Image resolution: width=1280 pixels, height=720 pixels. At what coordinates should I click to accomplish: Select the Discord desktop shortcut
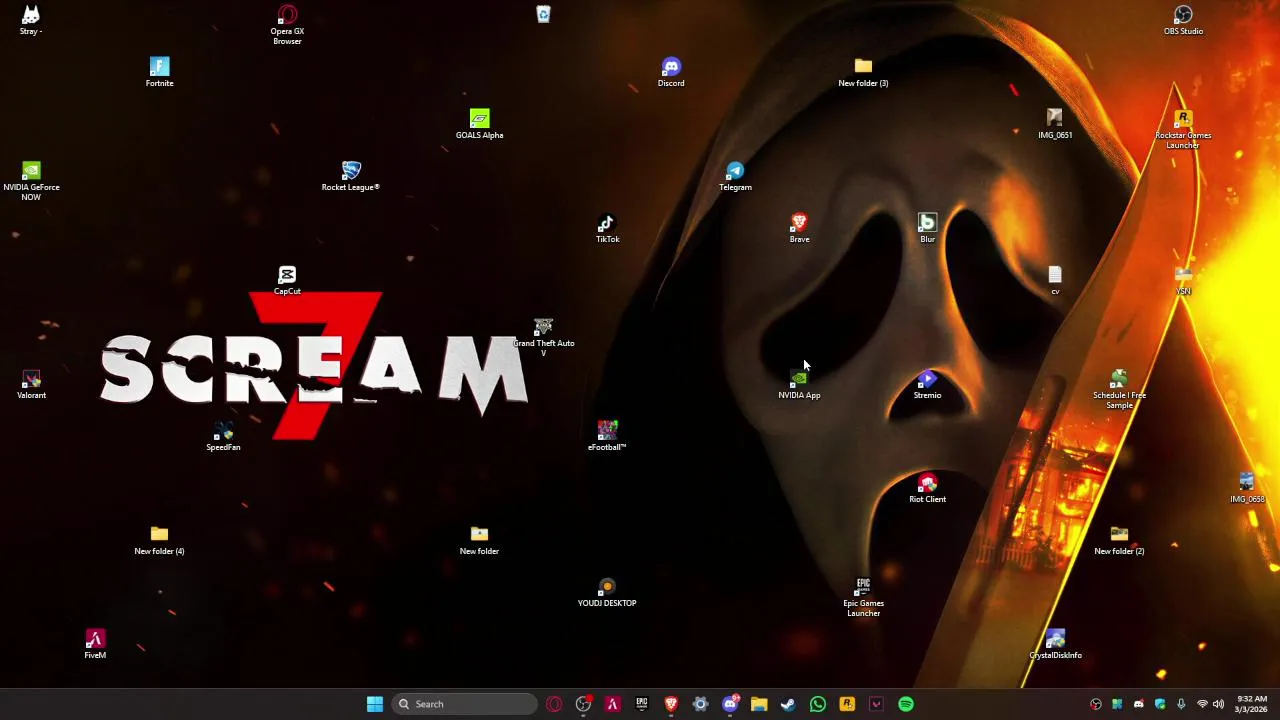pos(671,72)
